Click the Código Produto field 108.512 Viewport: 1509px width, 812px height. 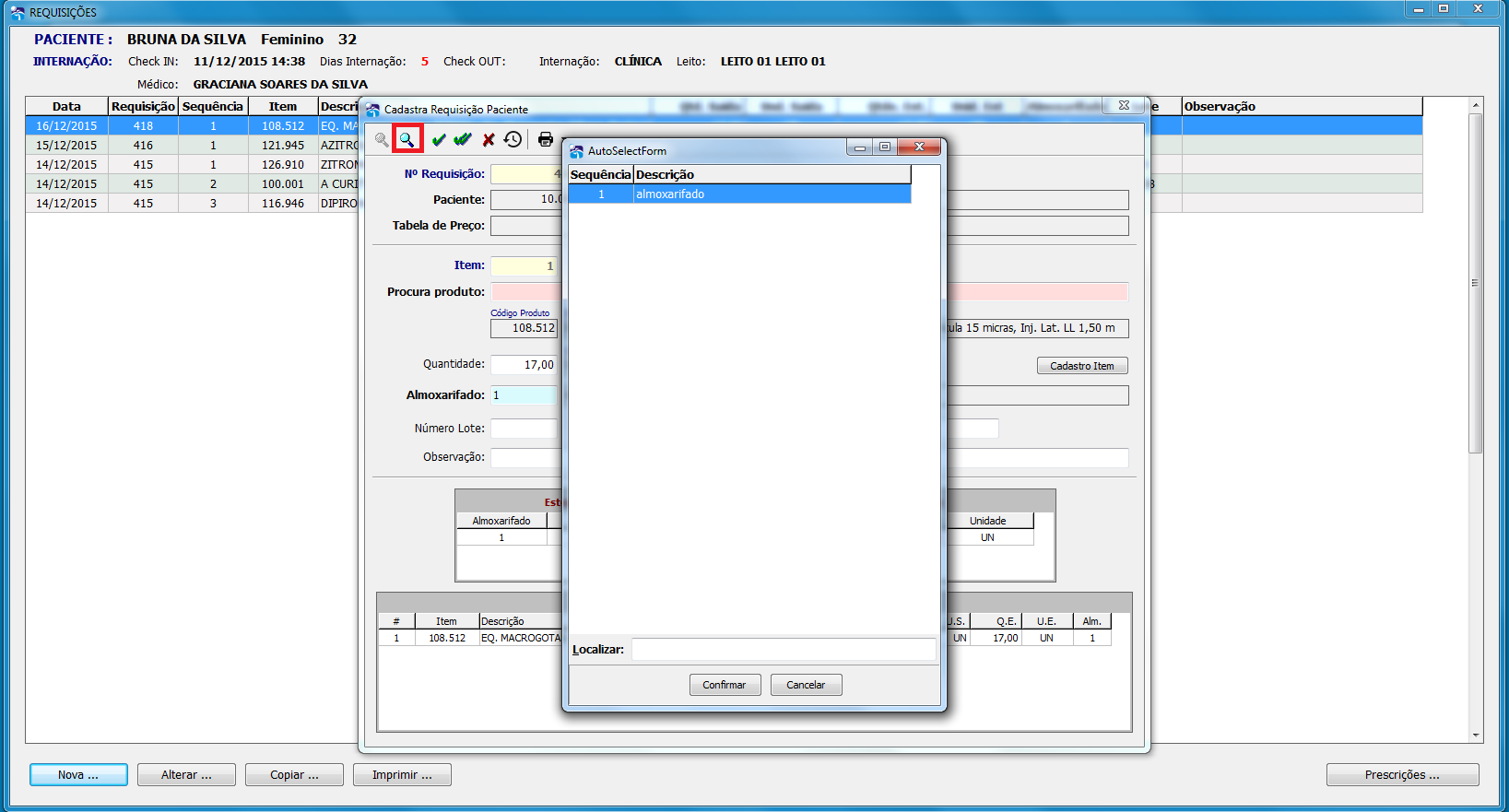coord(524,328)
